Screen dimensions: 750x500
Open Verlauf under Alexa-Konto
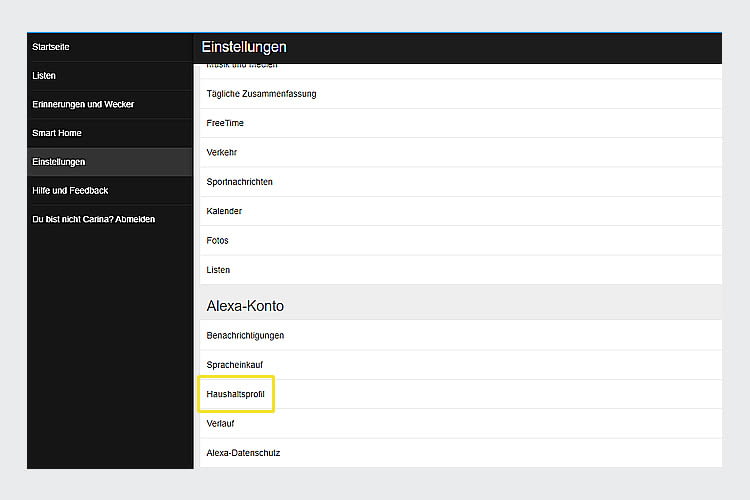[x=461, y=423]
